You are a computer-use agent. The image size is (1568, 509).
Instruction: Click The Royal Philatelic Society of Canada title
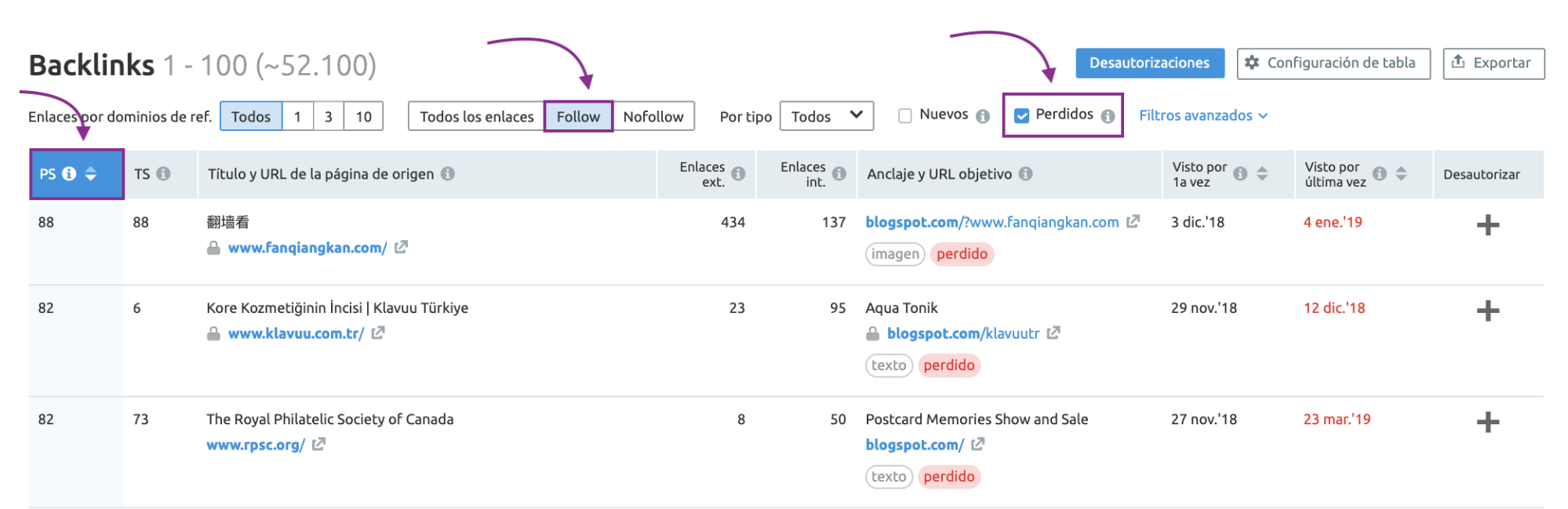[330, 419]
